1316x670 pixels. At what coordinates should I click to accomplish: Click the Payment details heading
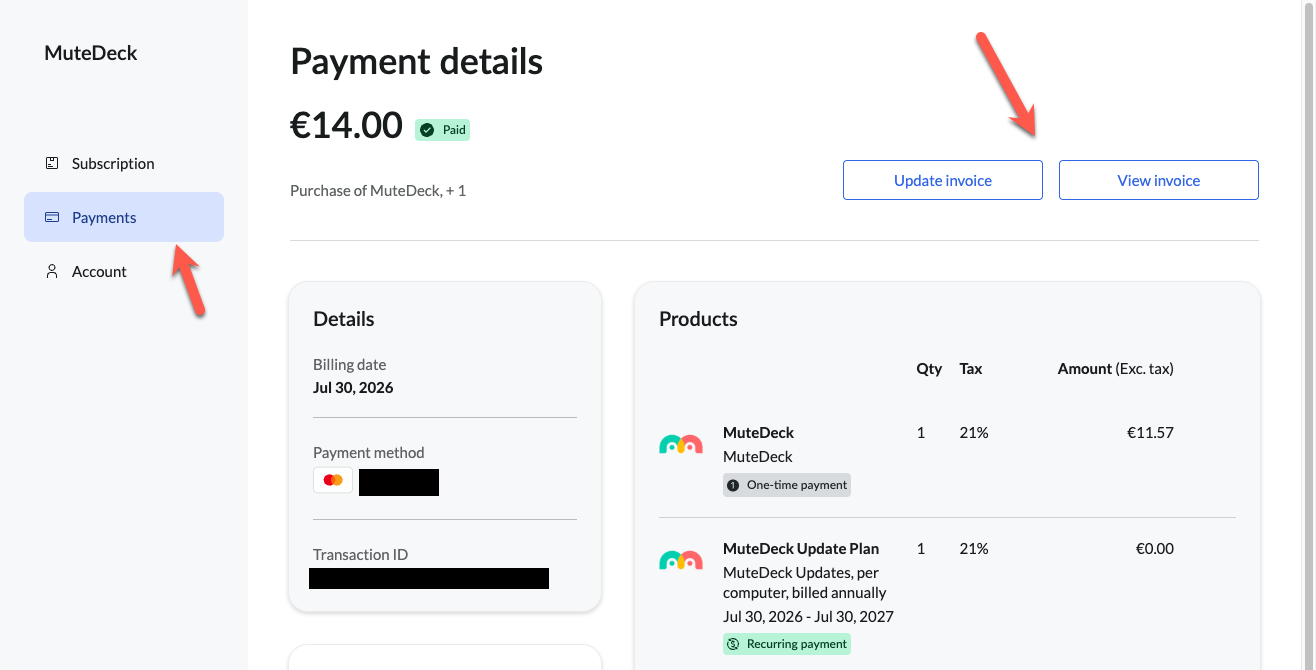417,62
